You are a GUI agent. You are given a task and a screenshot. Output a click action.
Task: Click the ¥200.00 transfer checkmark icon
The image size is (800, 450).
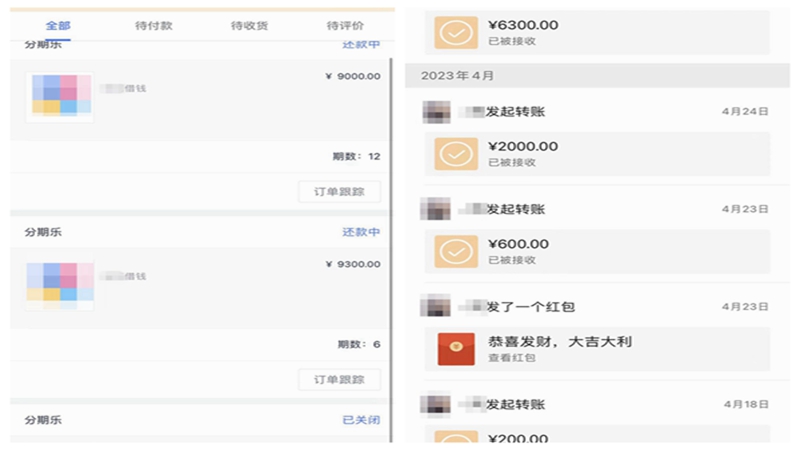point(456,437)
